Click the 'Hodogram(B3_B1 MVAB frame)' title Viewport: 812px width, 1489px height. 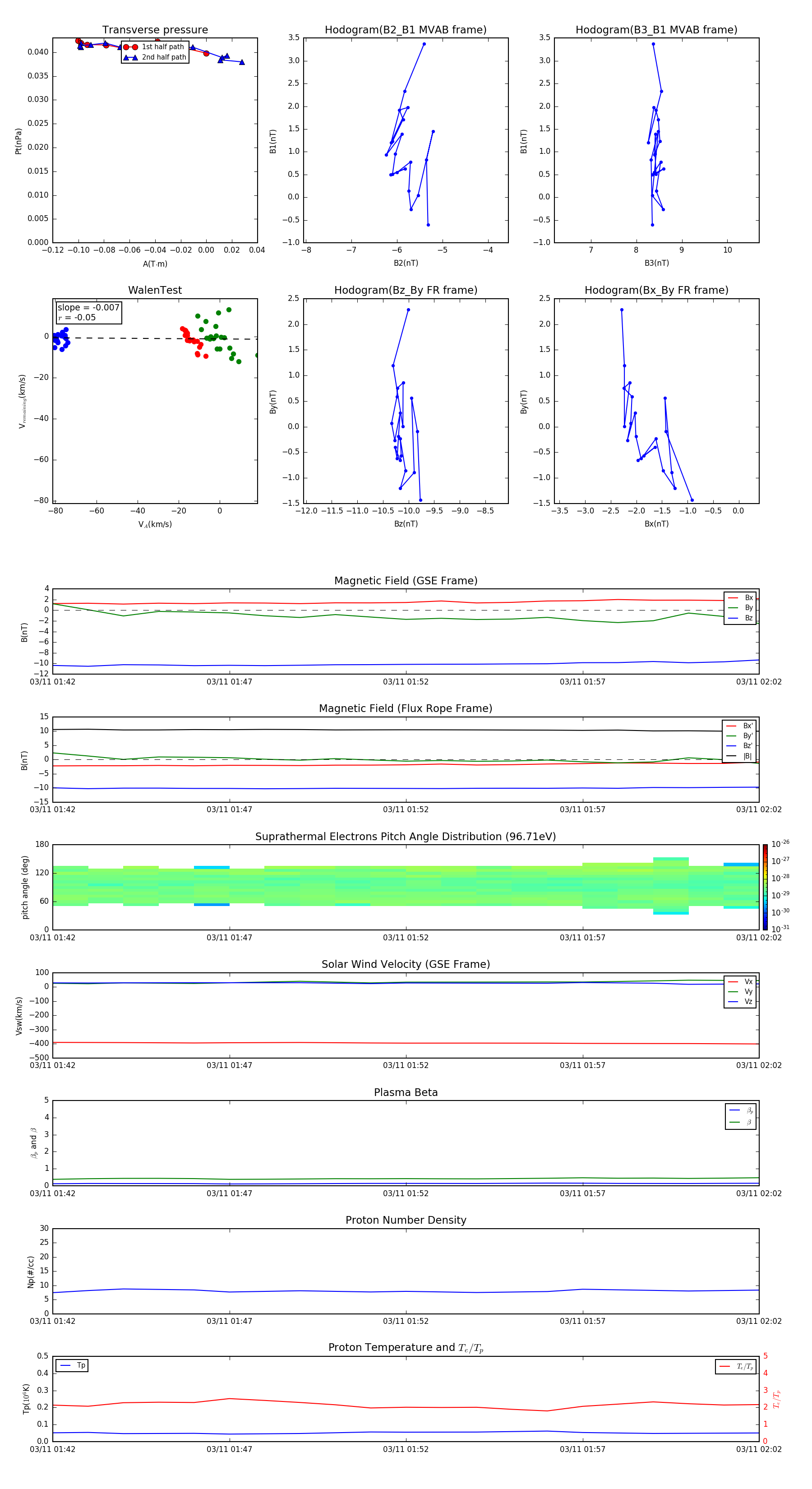[656, 30]
